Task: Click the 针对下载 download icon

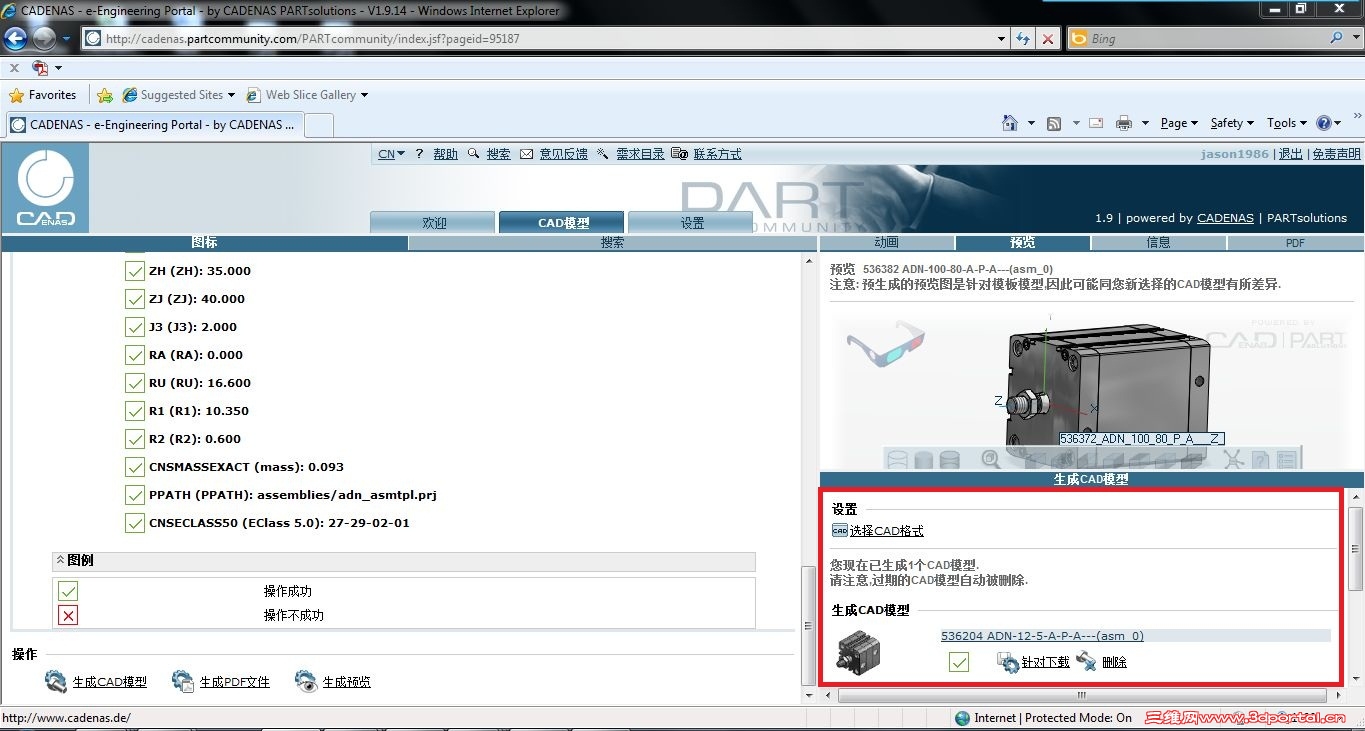Action: tap(1008, 662)
